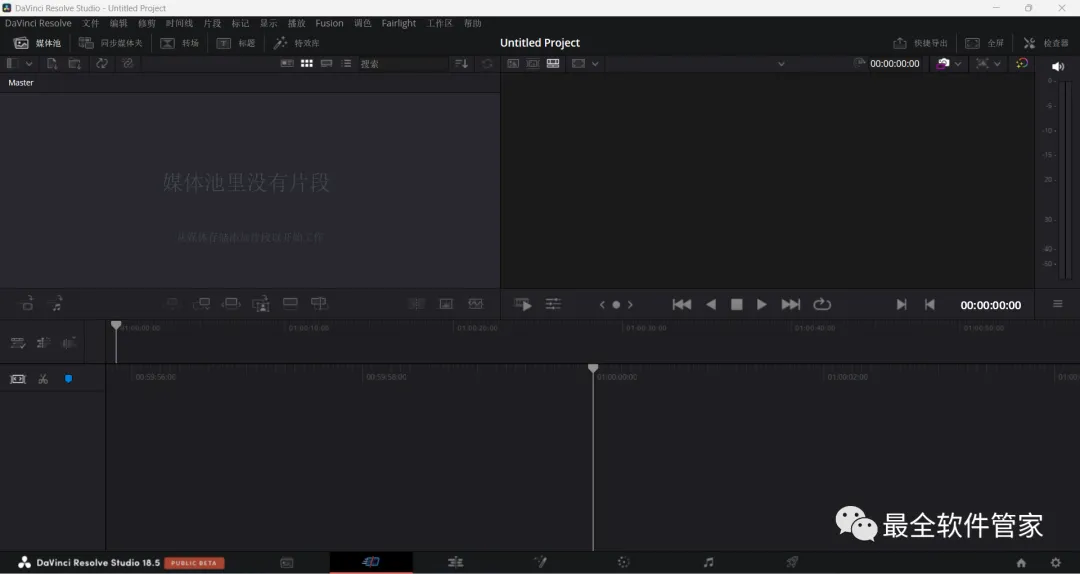Jump to the first frame
Image resolution: width=1080 pixels, height=574 pixels.
(x=681, y=305)
